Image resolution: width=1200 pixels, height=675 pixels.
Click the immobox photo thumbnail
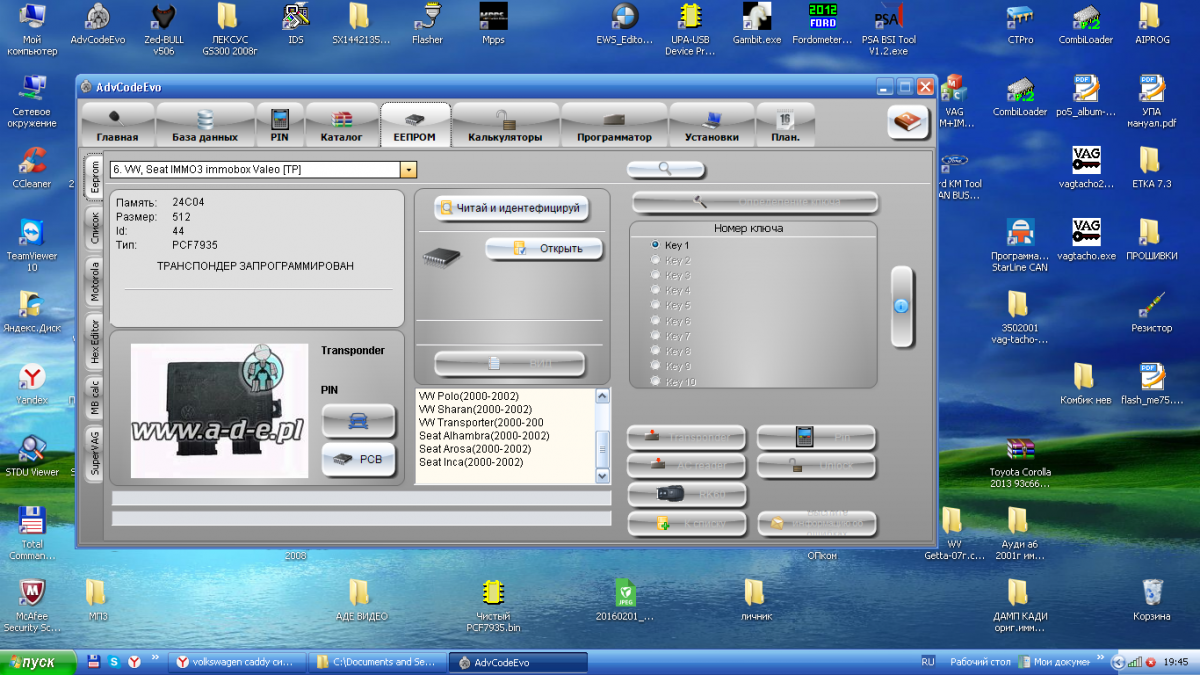pyautogui.click(x=220, y=410)
